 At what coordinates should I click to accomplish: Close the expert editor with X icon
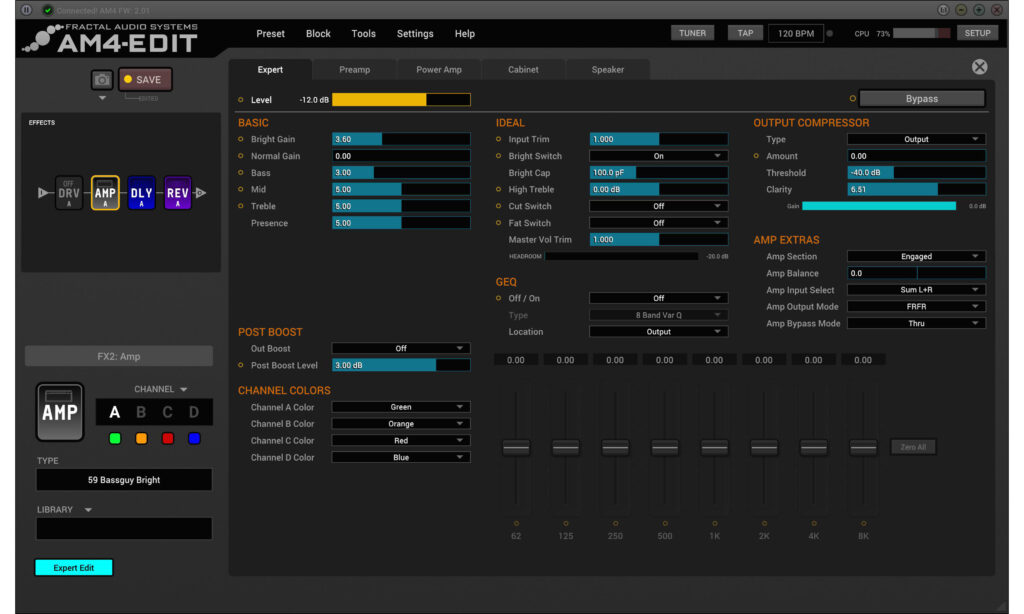[979, 67]
